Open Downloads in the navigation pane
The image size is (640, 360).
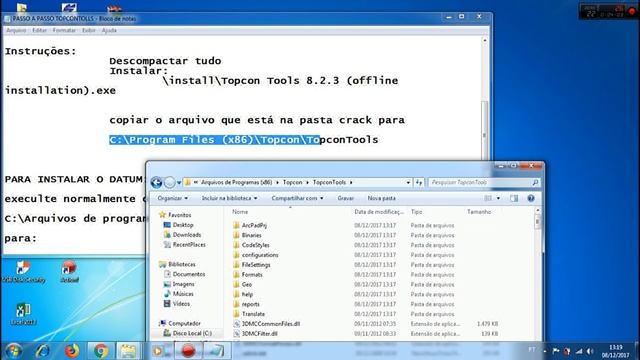(x=187, y=235)
